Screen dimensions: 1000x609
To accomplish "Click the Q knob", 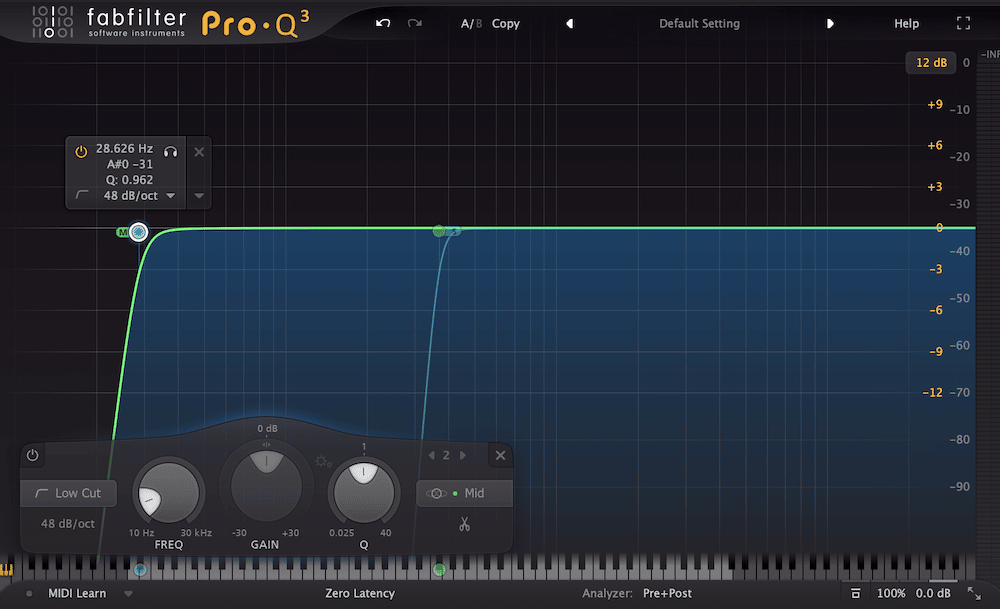I will click(364, 493).
